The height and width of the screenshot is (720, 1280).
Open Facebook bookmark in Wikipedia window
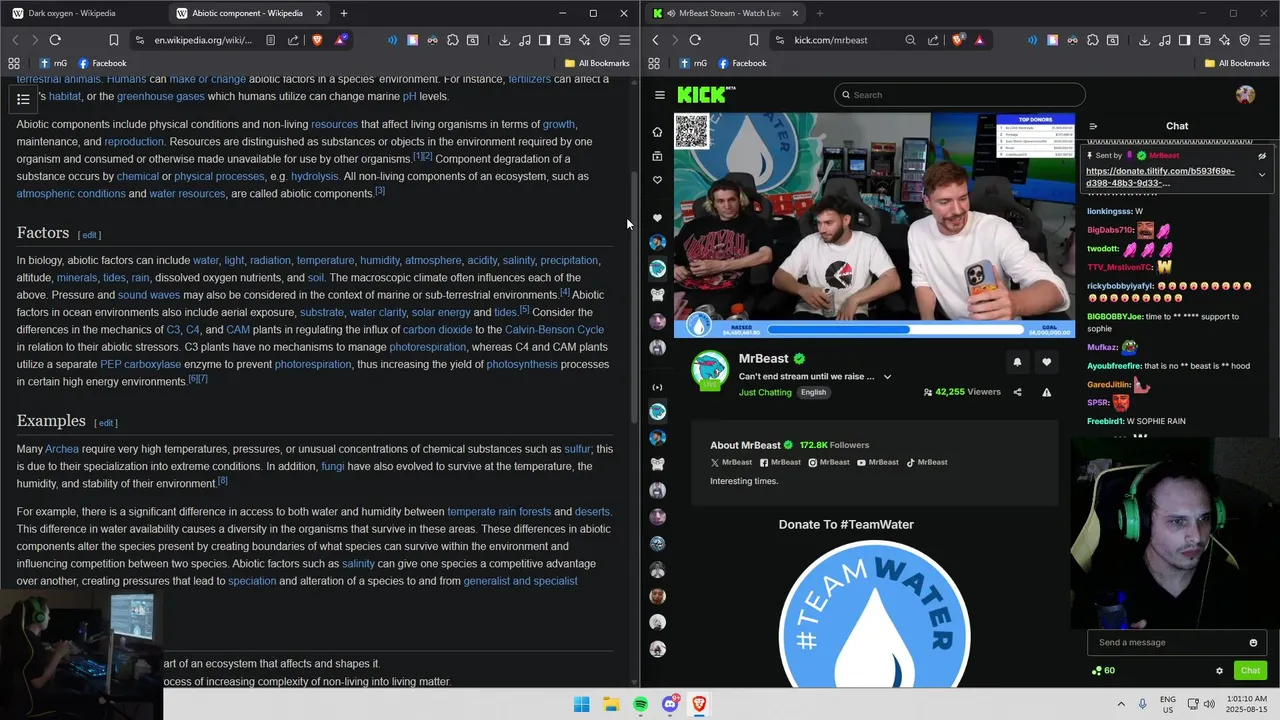(x=102, y=63)
